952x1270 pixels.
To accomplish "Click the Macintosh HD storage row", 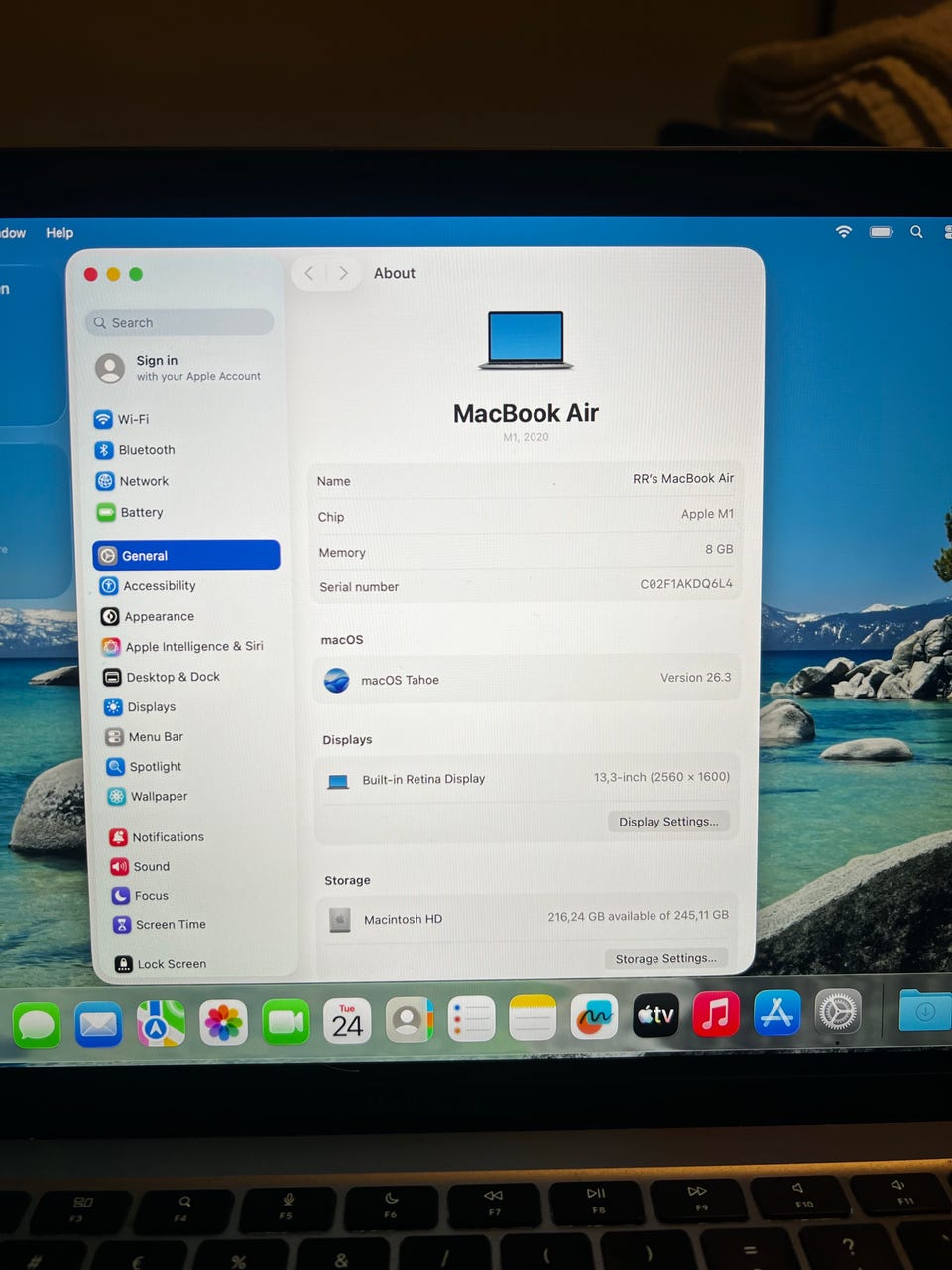I will pos(528,918).
